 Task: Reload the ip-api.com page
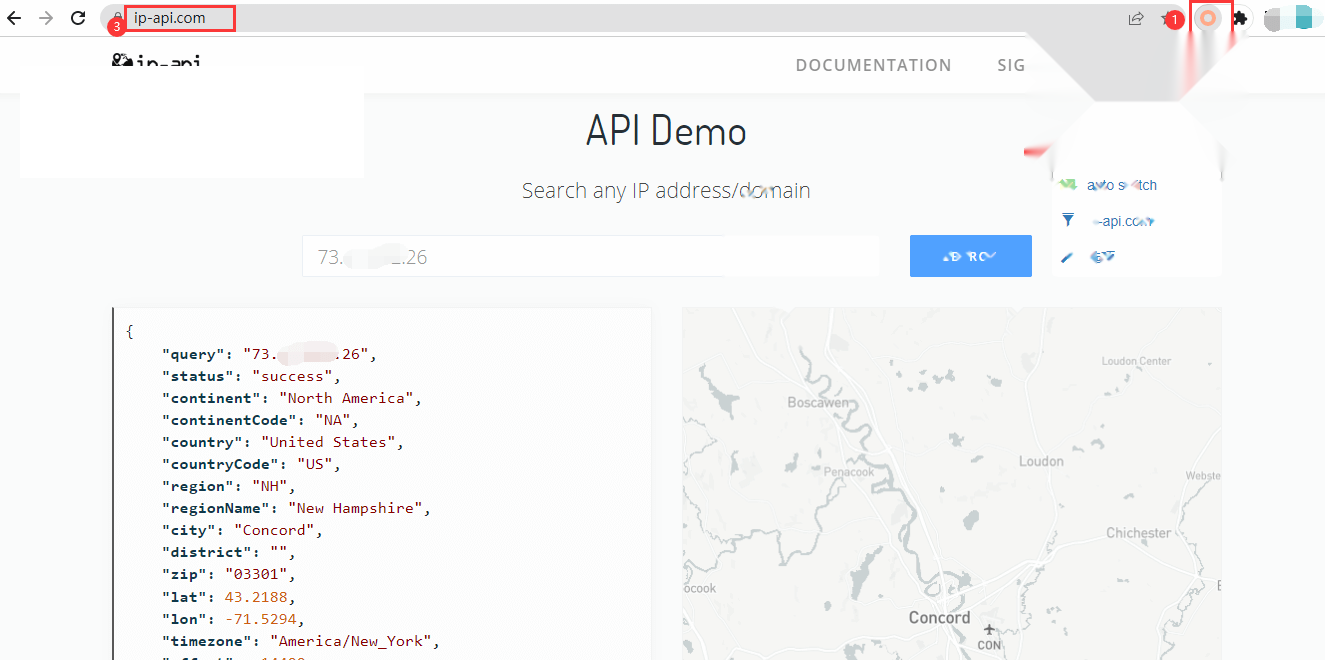[x=78, y=18]
